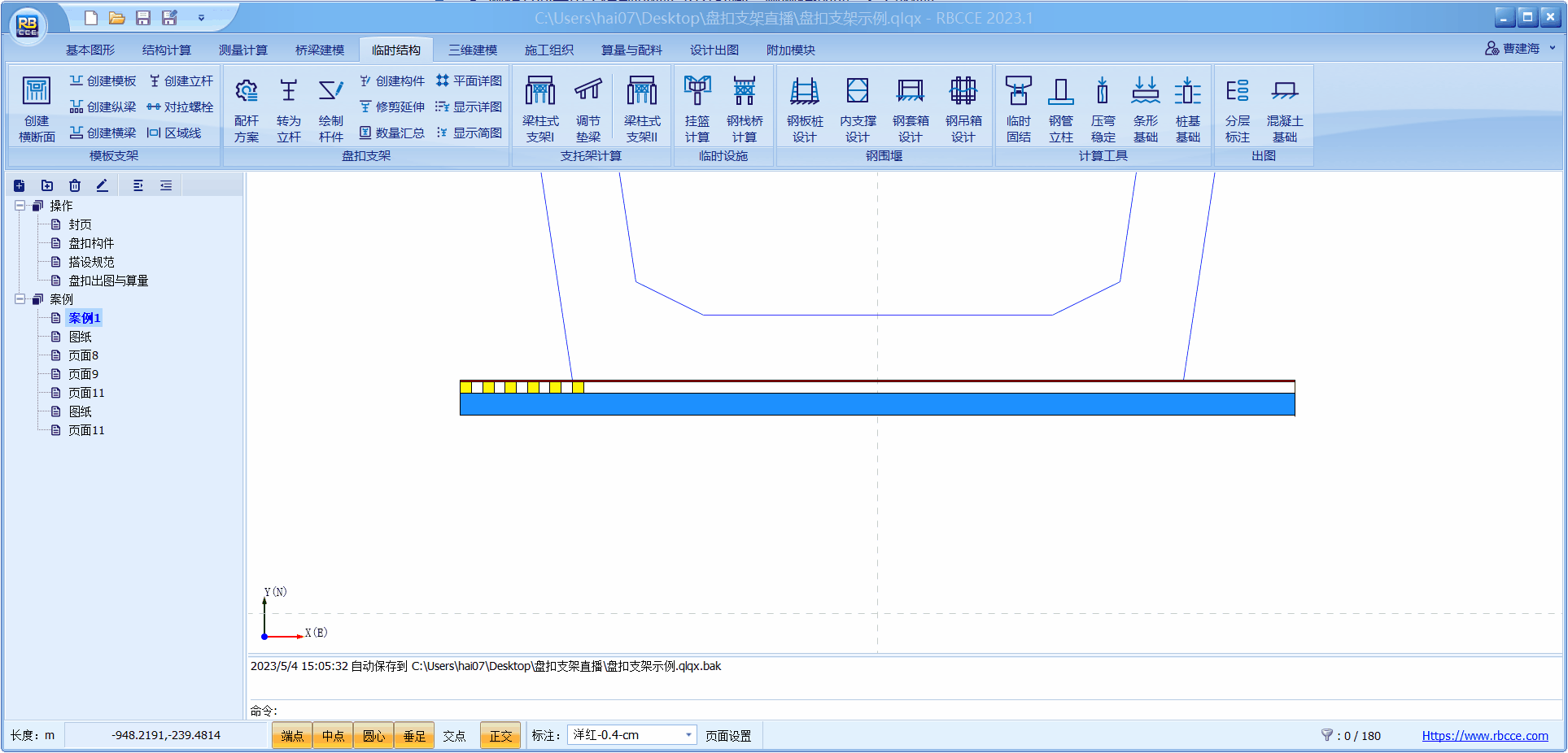Open the 标注 style dropdown
1568x753 pixels.
[688, 735]
